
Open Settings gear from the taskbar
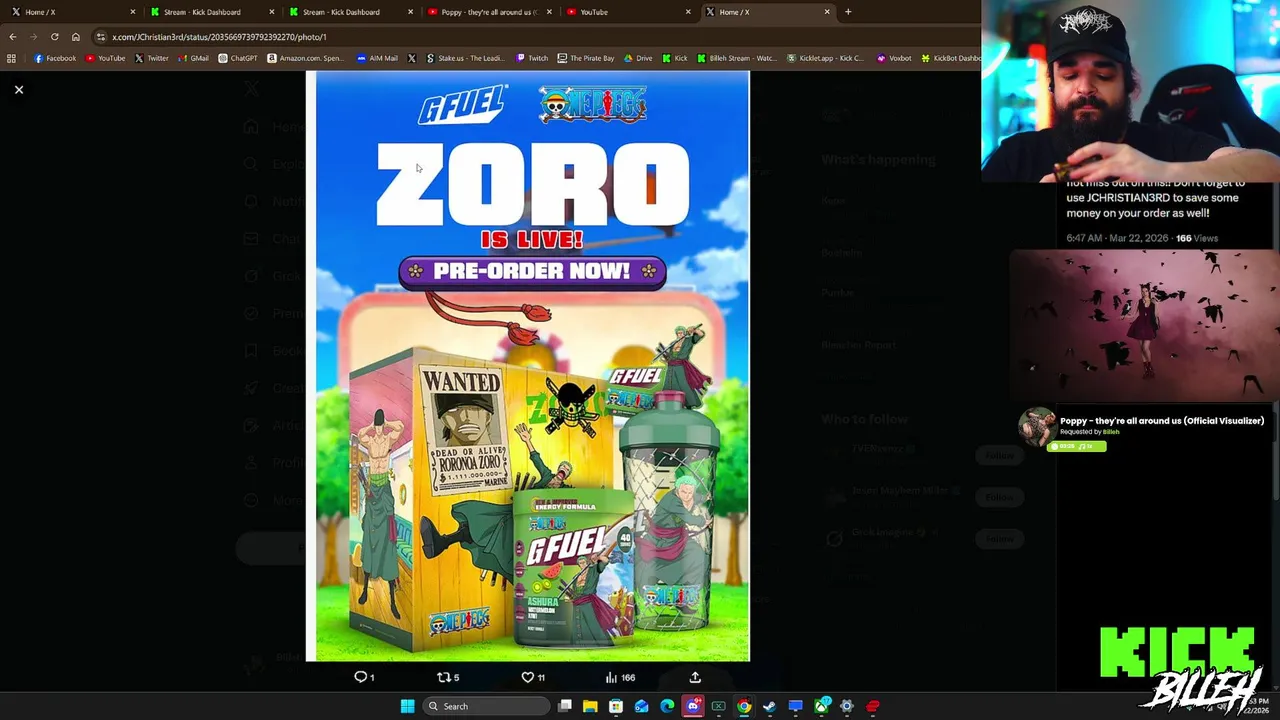pyautogui.click(x=846, y=706)
